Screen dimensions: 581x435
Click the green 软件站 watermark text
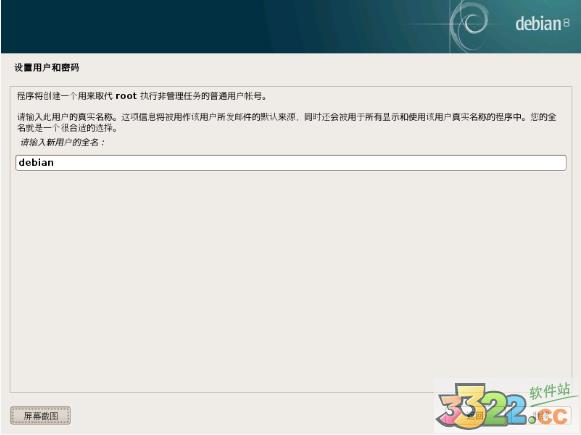coord(550,391)
